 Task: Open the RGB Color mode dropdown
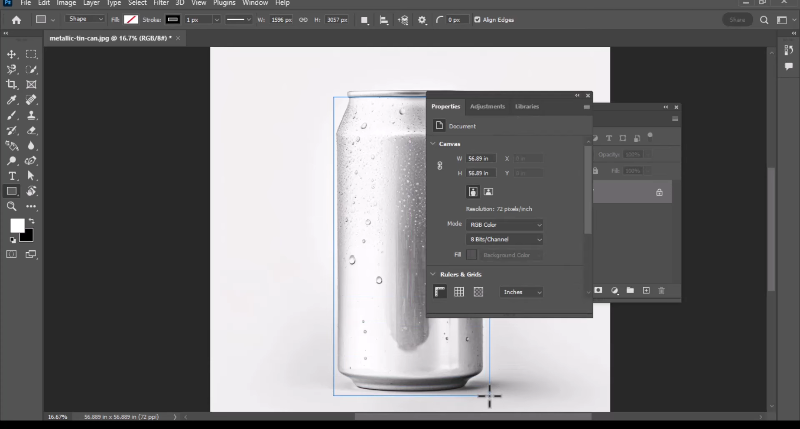click(x=505, y=225)
